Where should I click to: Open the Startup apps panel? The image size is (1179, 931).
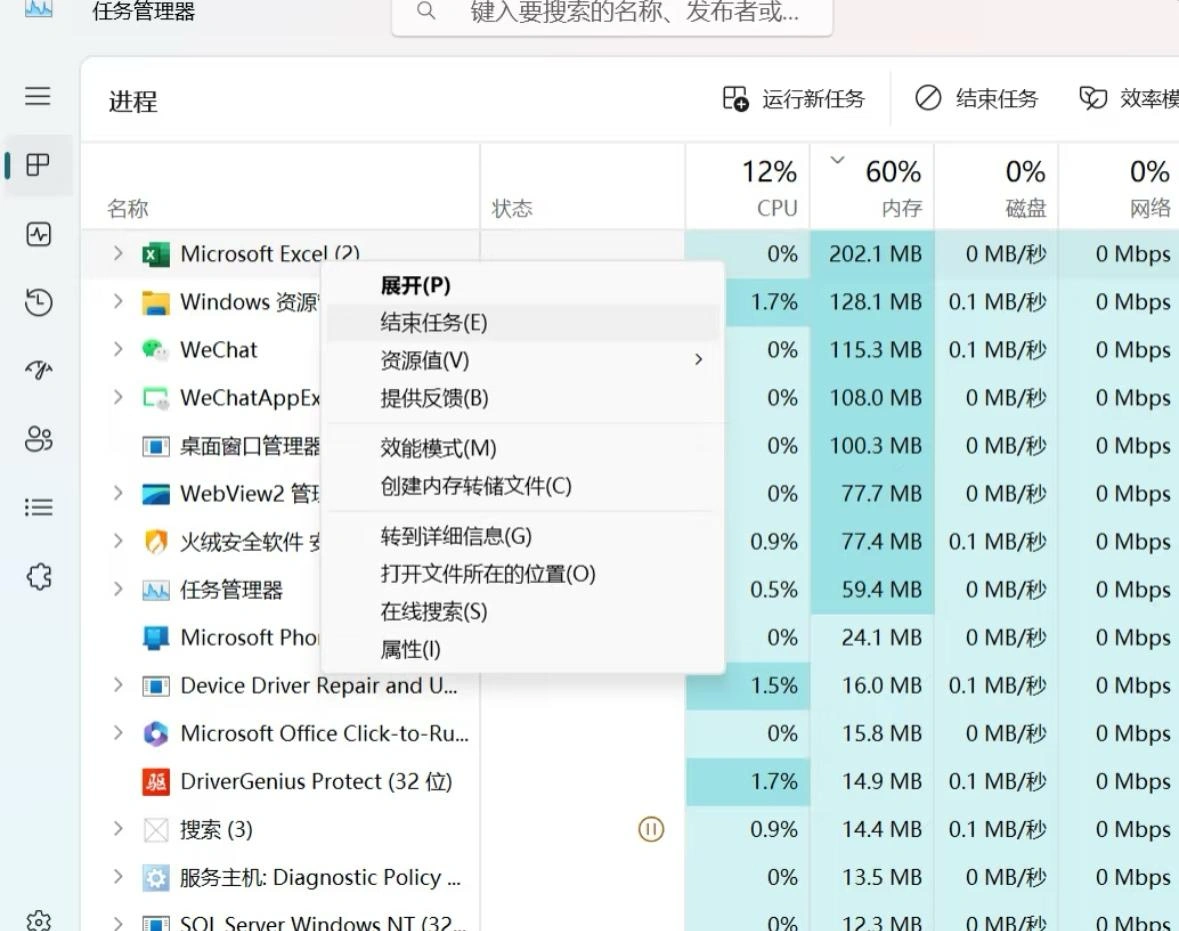click(37, 369)
